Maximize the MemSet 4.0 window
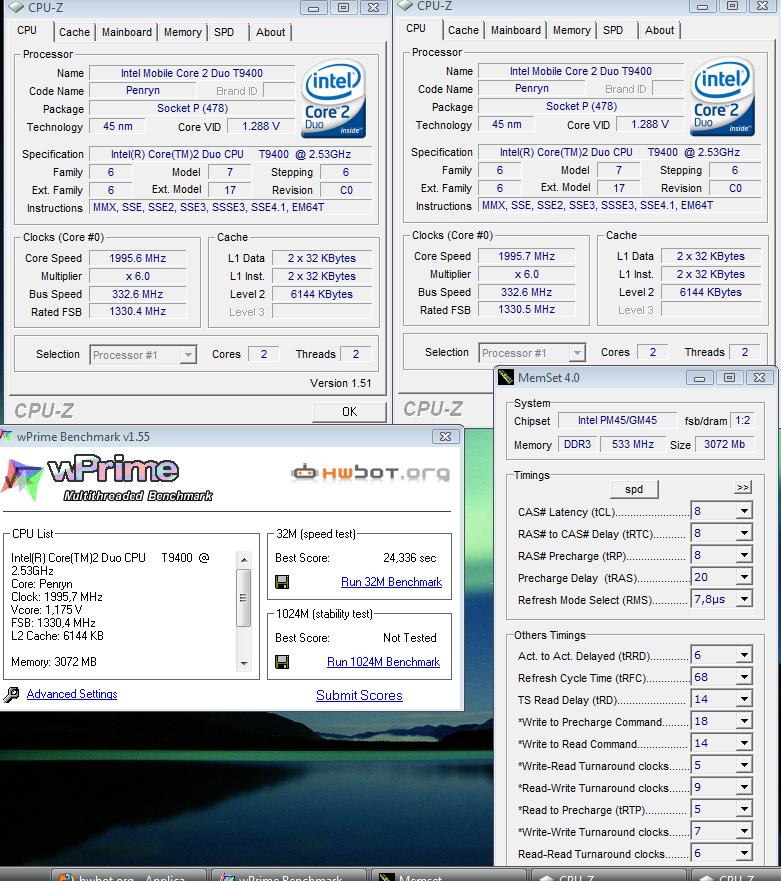 [x=729, y=378]
